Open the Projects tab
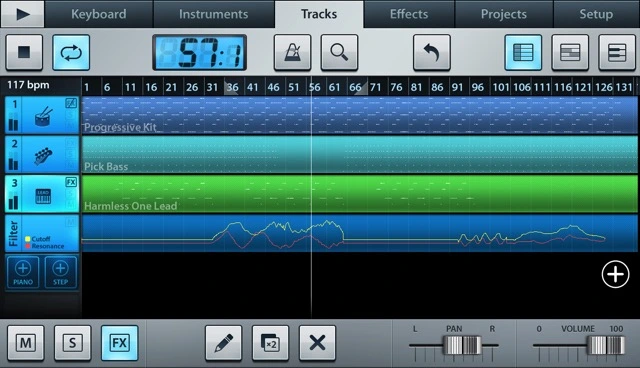This screenshot has height=368, width=640. (x=504, y=14)
